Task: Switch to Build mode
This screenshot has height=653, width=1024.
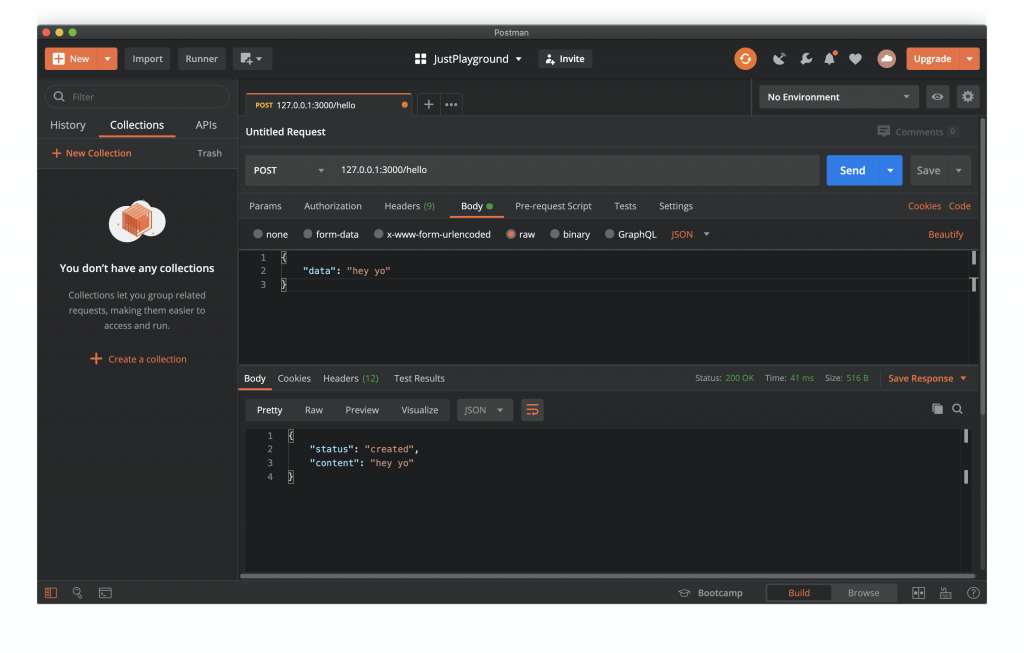Action: 799,593
